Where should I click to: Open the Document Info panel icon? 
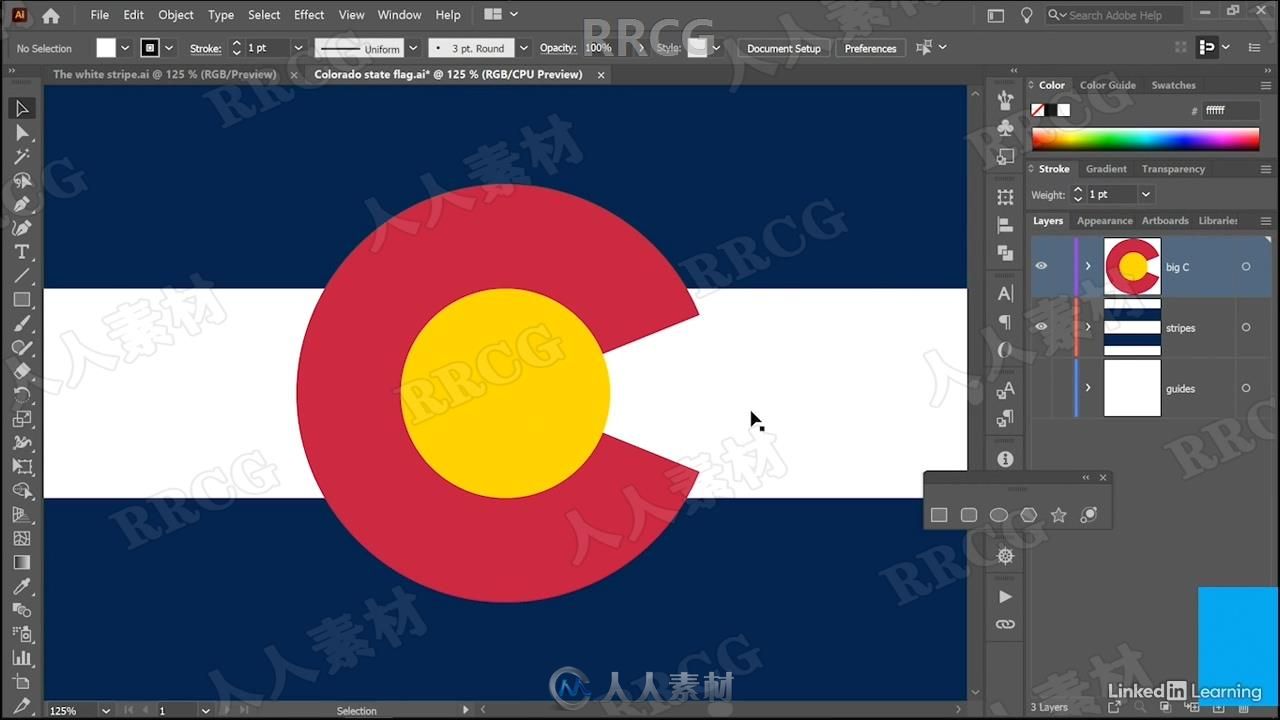point(1006,459)
